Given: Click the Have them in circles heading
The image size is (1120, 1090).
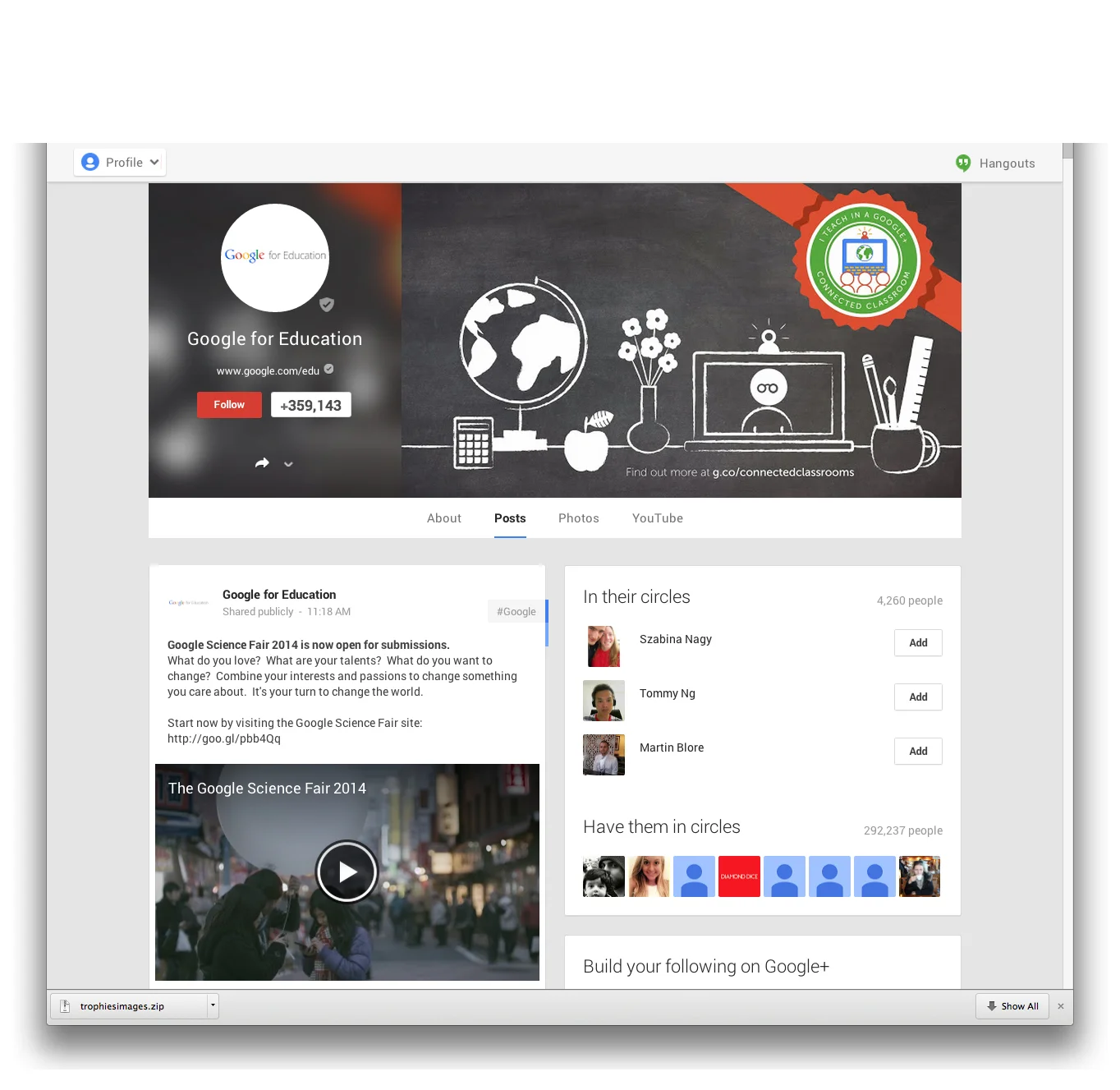Looking at the screenshot, I should pyautogui.click(x=662, y=827).
